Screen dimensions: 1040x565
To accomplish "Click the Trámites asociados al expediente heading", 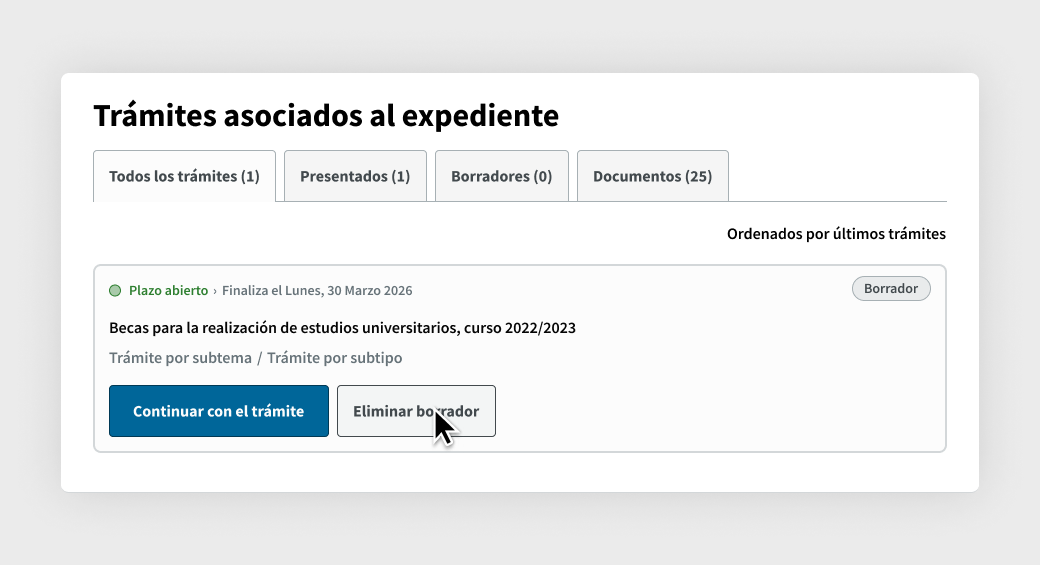I will click(326, 115).
